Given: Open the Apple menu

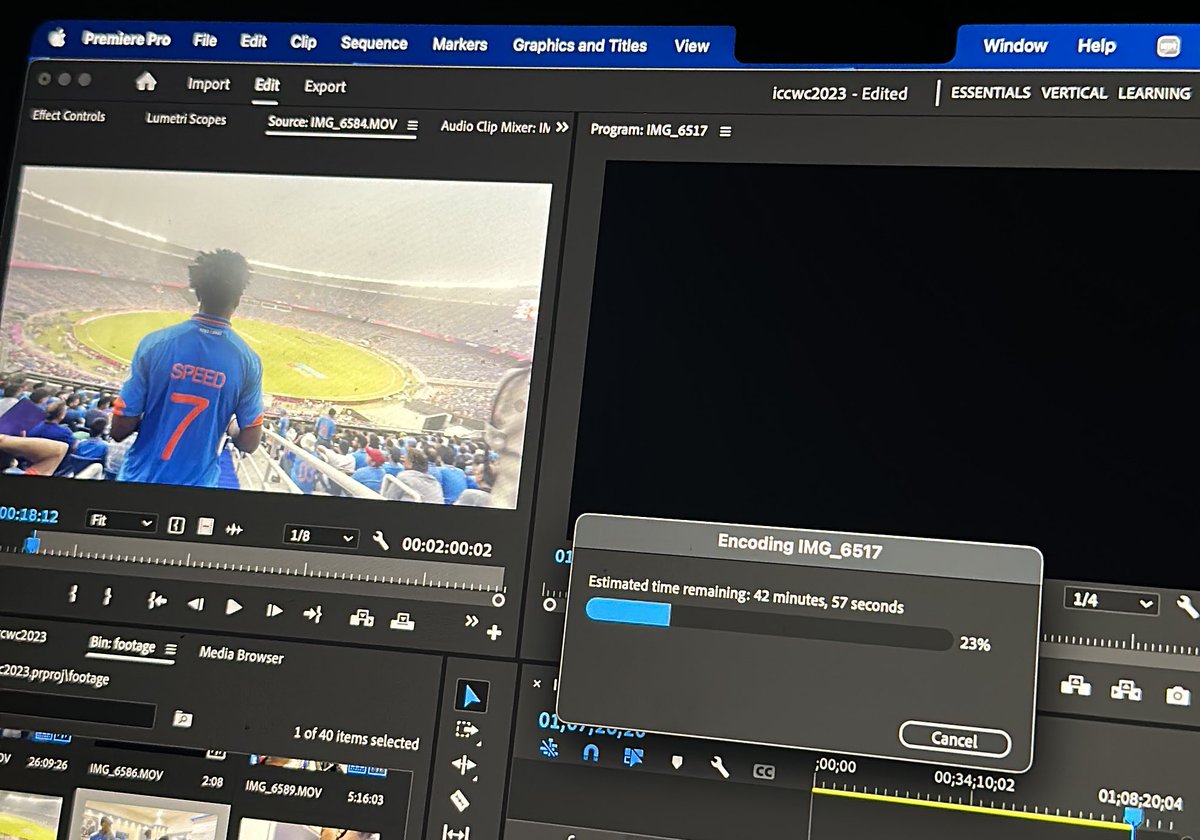Looking at the screenshot, I should click(56, 38).
